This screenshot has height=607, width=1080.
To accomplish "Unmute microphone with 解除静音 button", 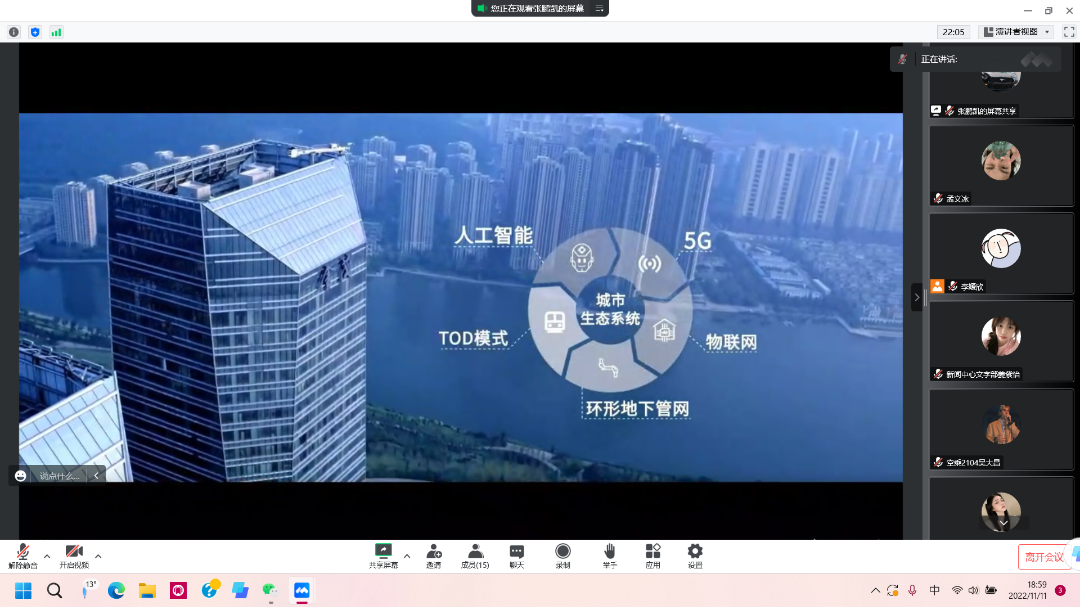I will tap(22, 555).
